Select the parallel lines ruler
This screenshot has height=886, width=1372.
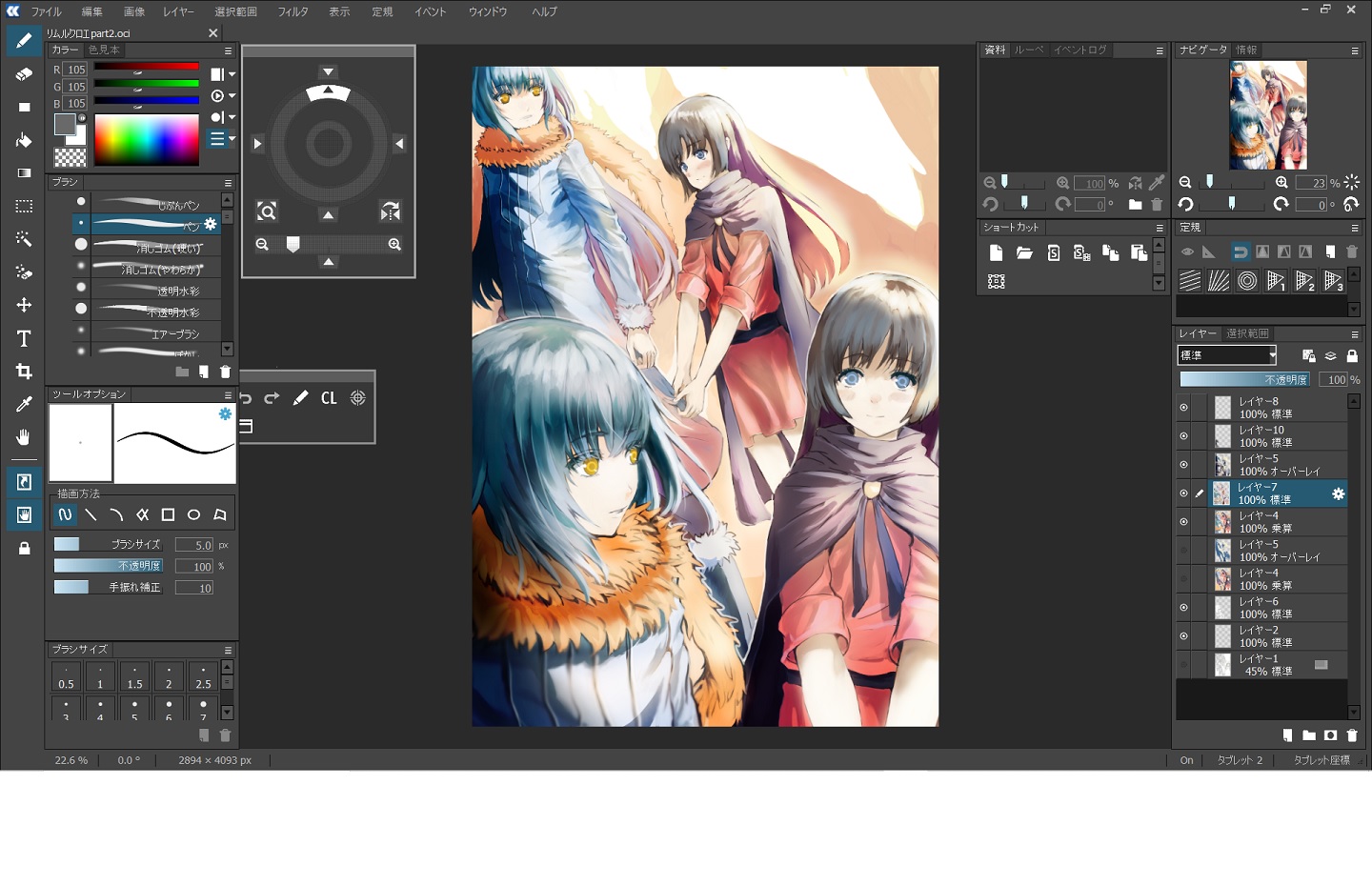1190,280
